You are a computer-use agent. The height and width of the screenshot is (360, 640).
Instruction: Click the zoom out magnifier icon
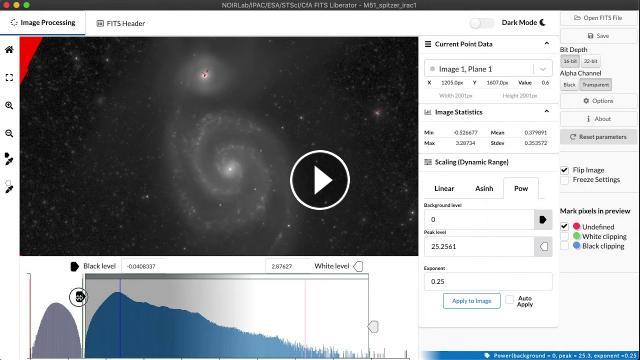[x=9, y=133]
